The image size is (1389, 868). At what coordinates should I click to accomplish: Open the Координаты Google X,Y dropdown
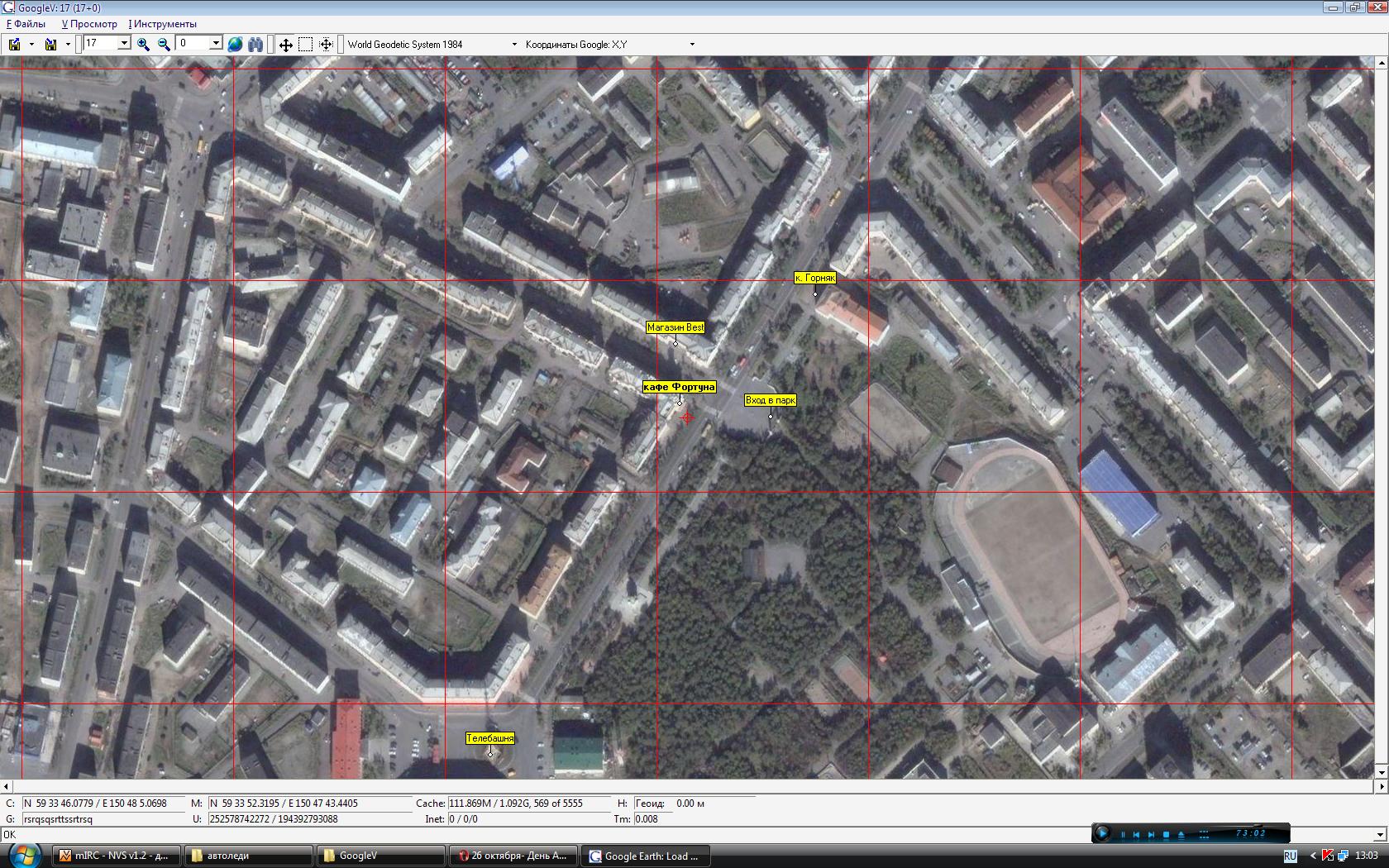click(691, 45)
